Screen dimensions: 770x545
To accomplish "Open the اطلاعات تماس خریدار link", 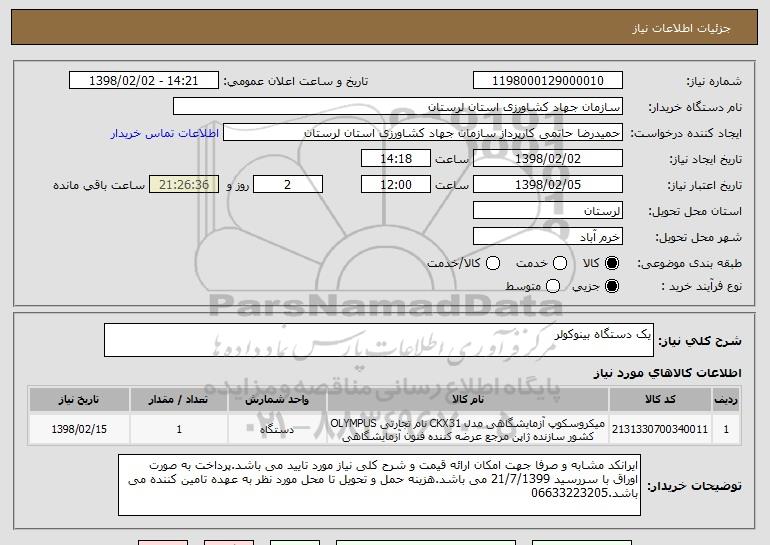I will click(x=165, y=134).
